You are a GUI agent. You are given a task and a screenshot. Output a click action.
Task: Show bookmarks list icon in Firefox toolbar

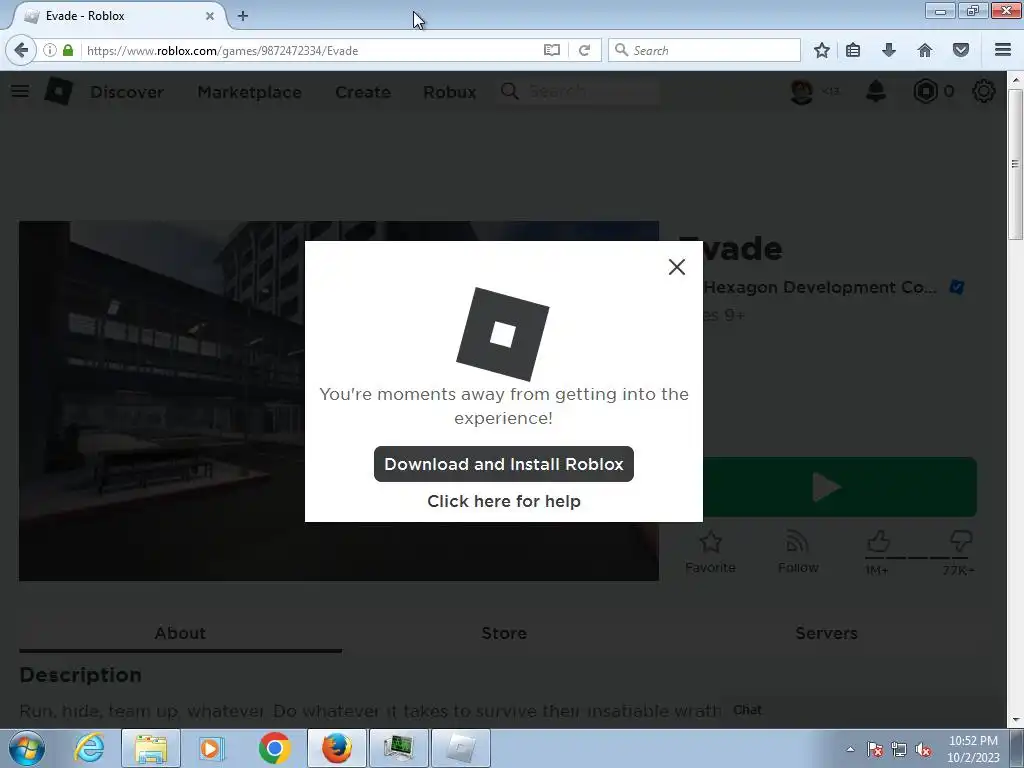pyautogui.click(x=853, y=50)
